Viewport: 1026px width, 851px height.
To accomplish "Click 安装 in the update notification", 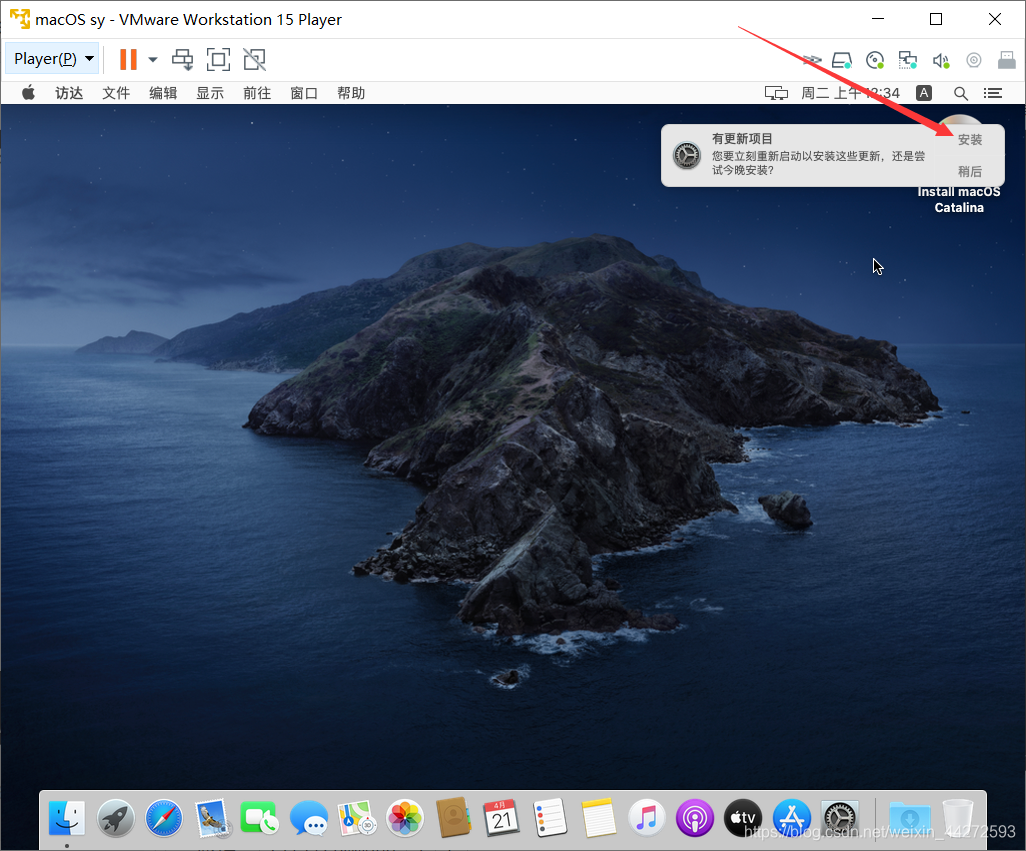I will (969, 140).
